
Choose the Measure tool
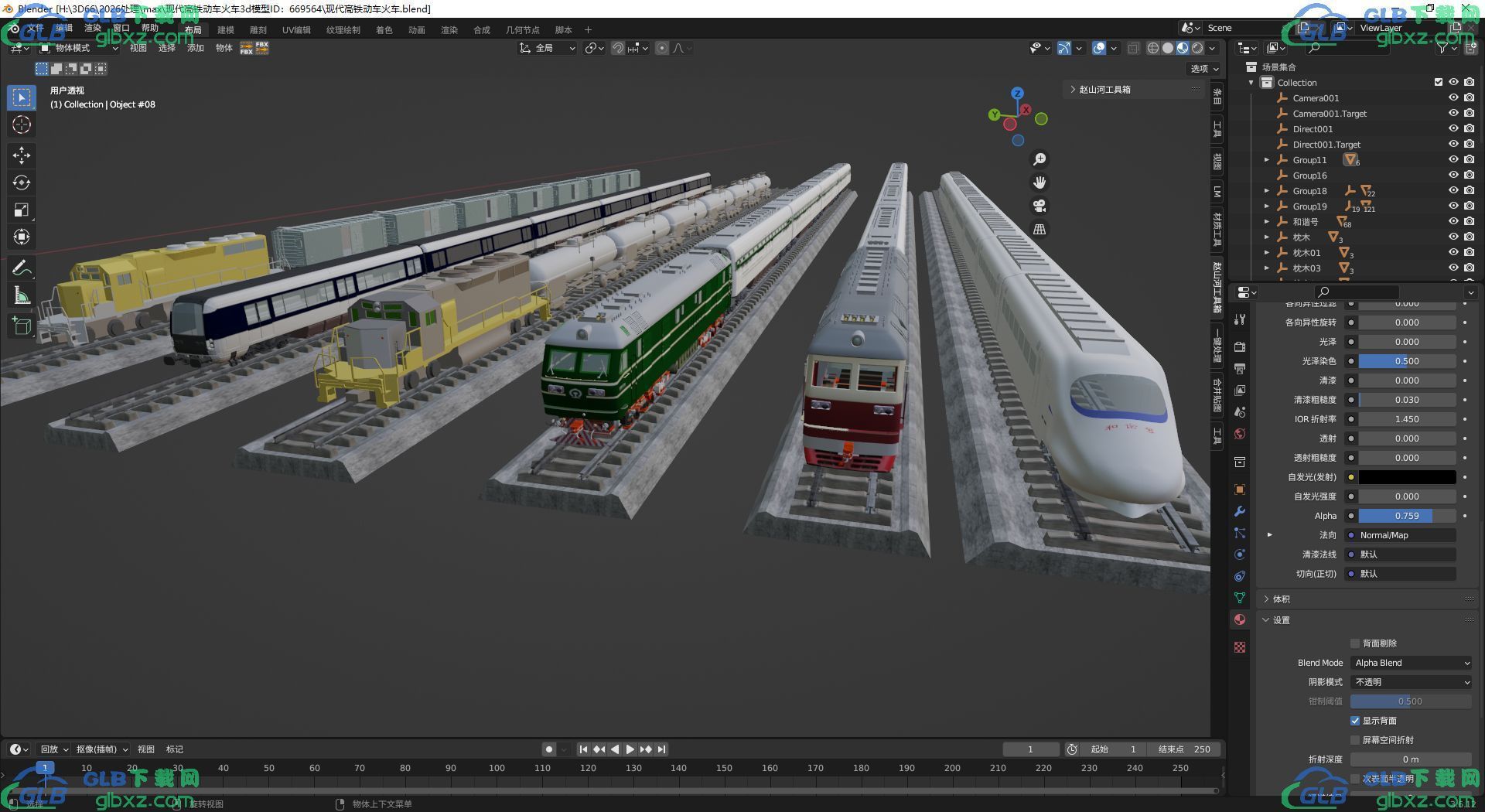pos(22,295)
